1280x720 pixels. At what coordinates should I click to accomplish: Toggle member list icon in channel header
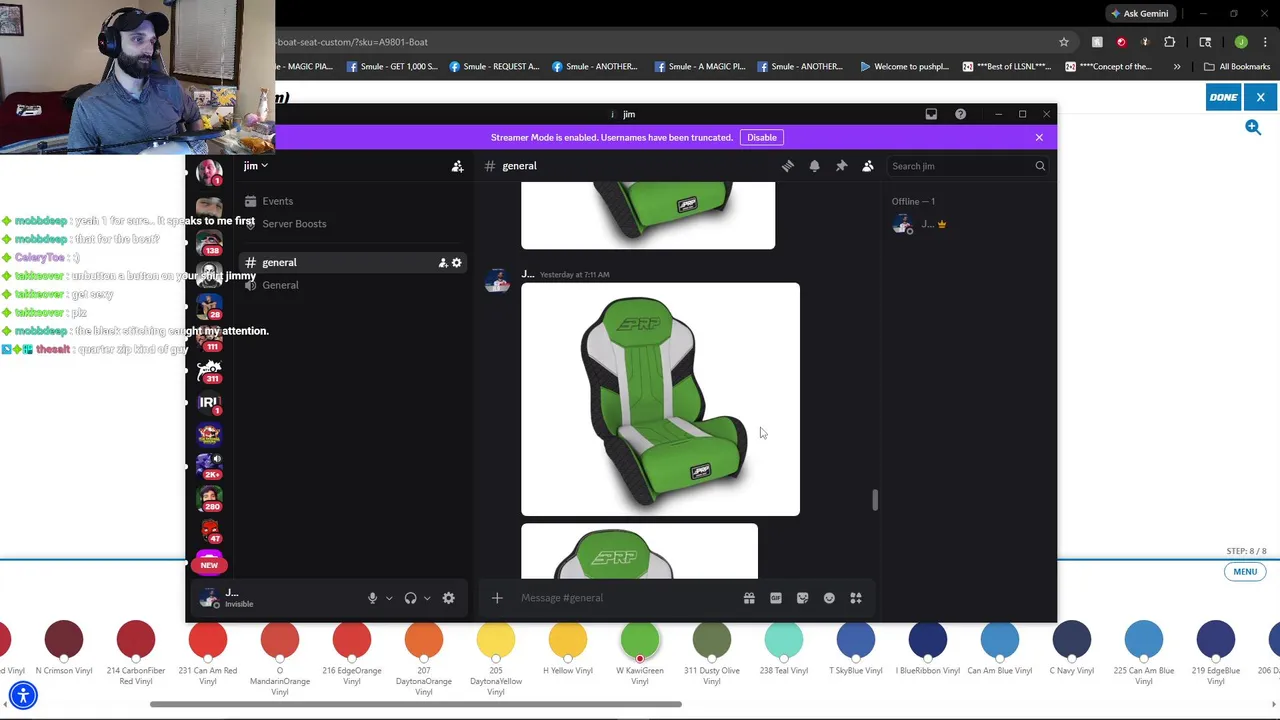click(868, 166)
